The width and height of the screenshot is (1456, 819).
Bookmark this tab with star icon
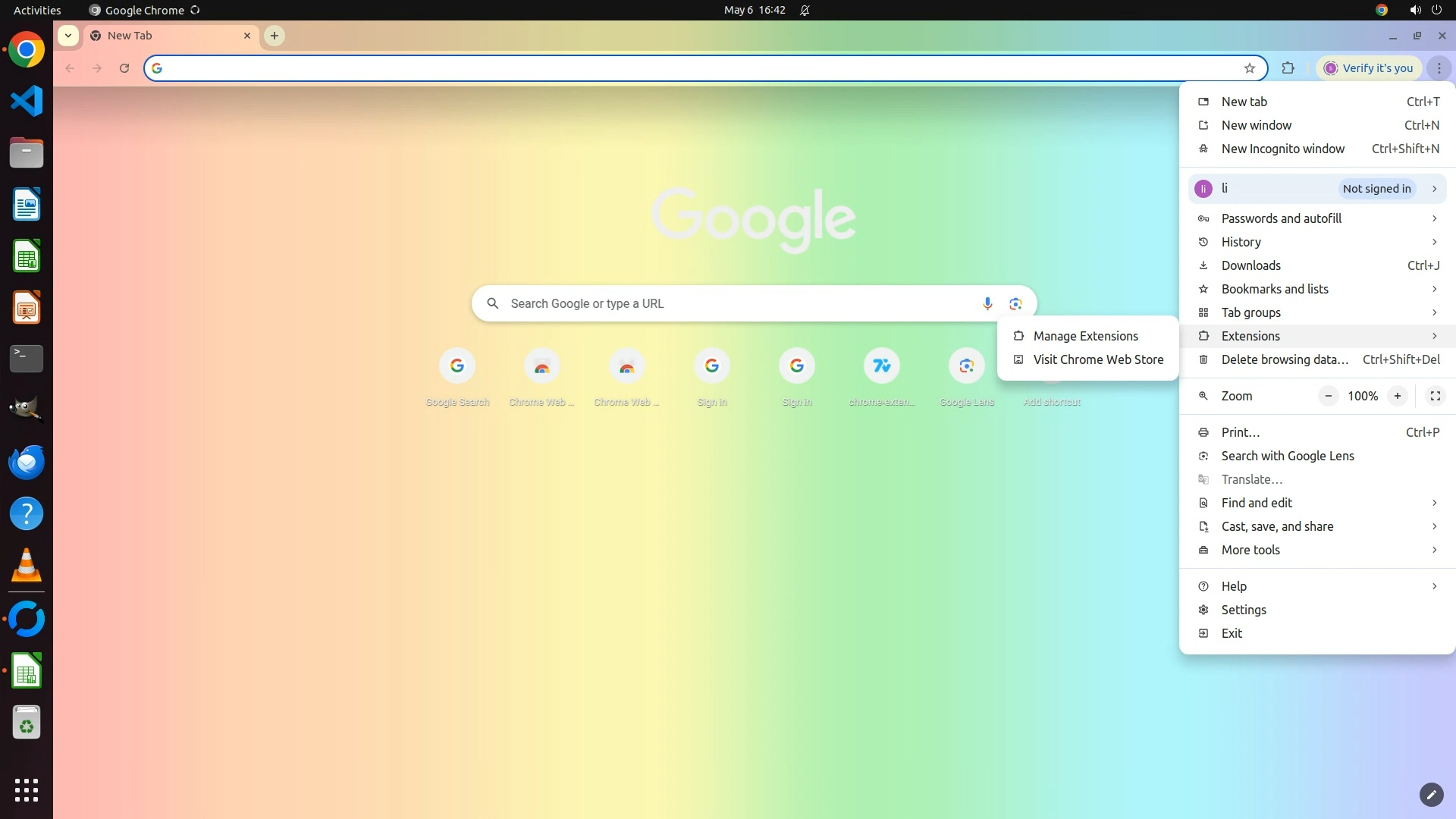[x=1249, y=68]
